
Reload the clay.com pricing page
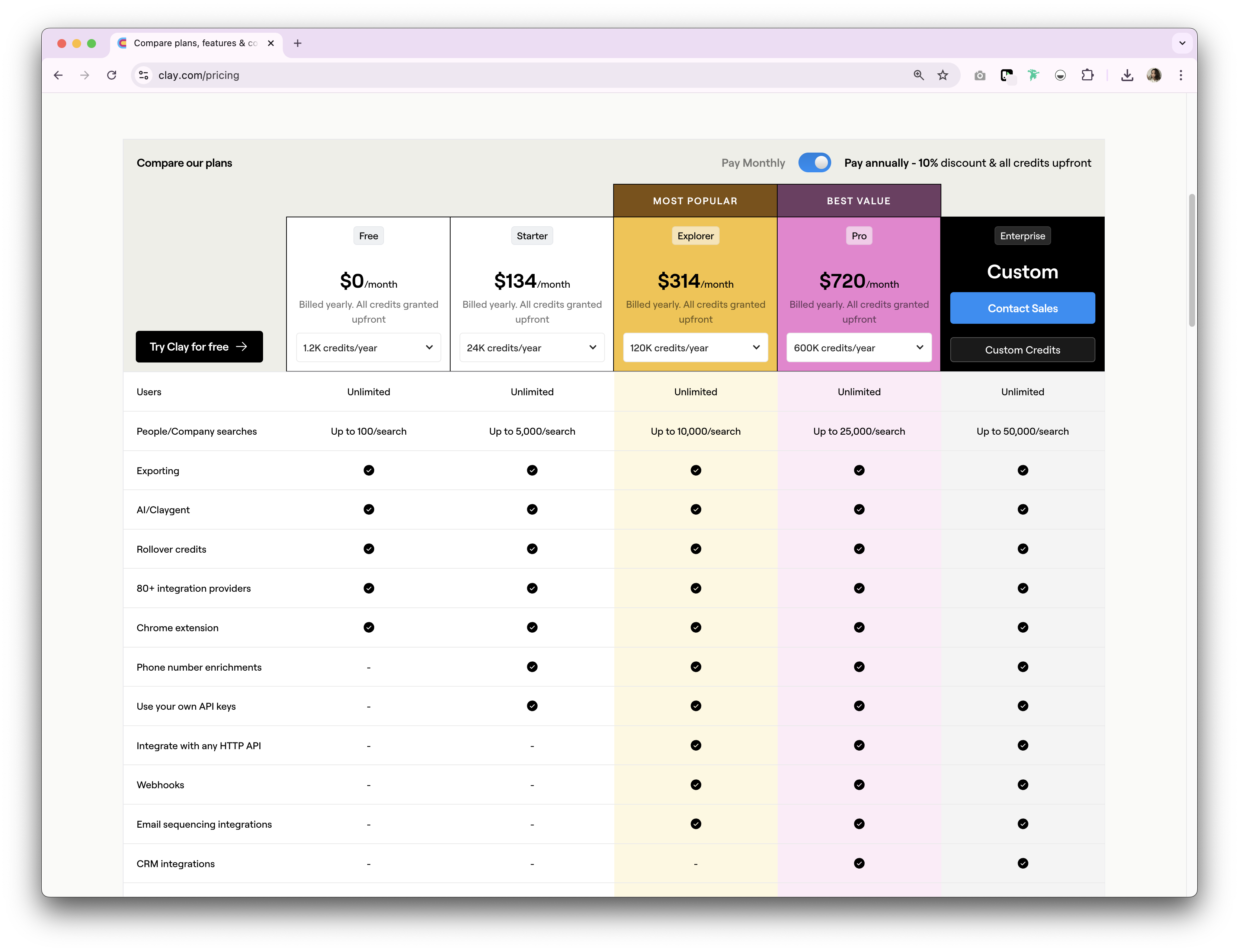pos(112,76)
